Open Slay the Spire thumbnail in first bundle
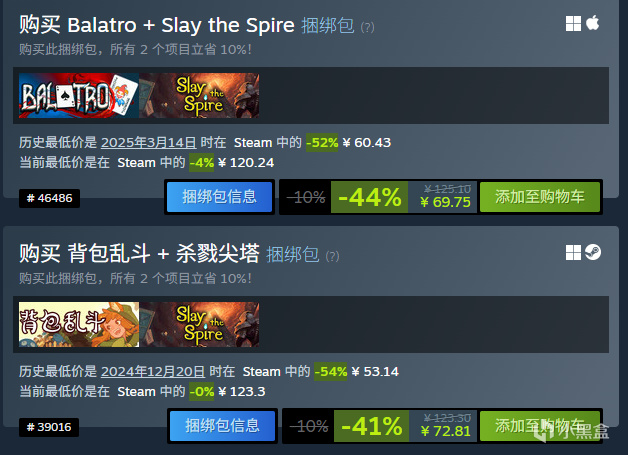This screenshot has height=455, width=628. click(199, 95)
